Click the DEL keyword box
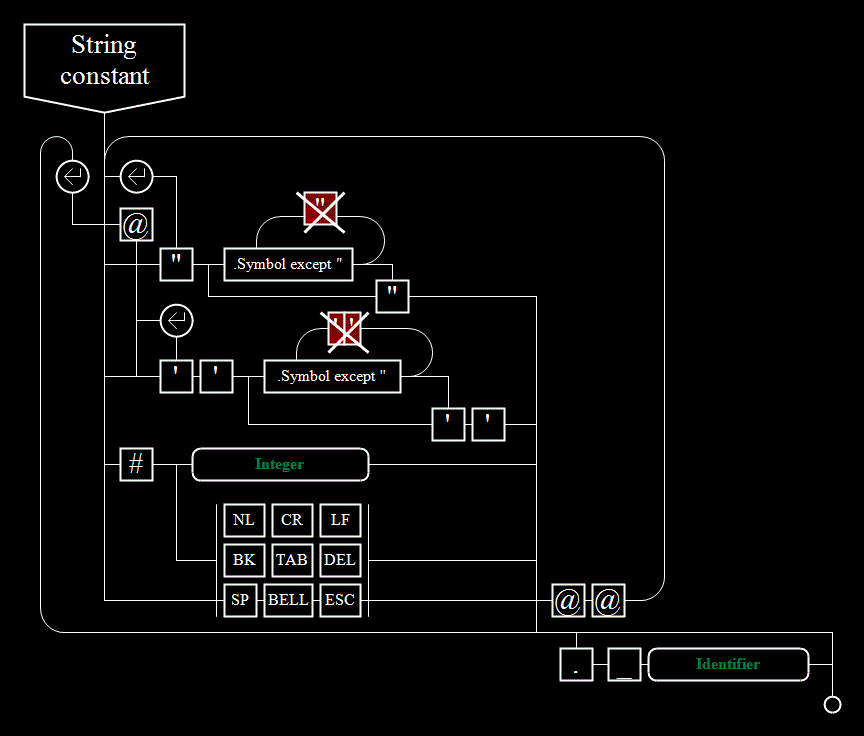Viewport: 864px width, 736px height. (340, 560)
